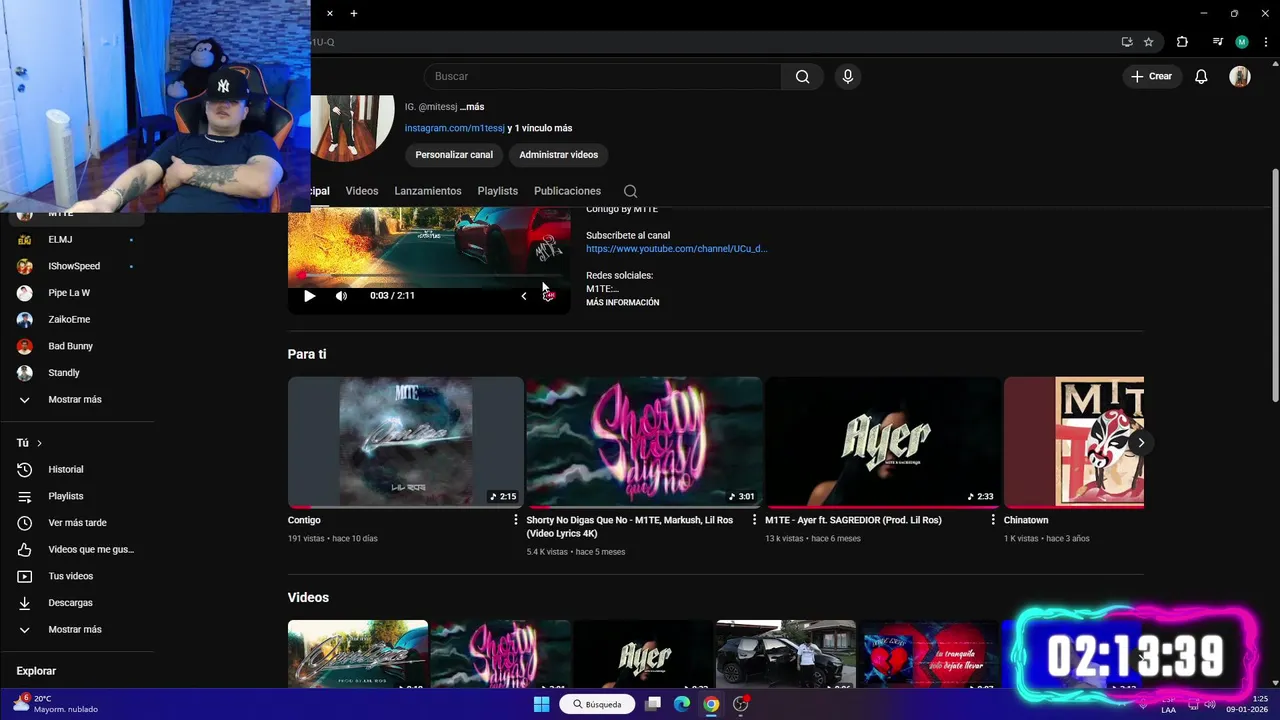Open Shorty No Digas Que No thumbnail
Viewport: 1280px width, 720px height.
(x=644, y=442)
